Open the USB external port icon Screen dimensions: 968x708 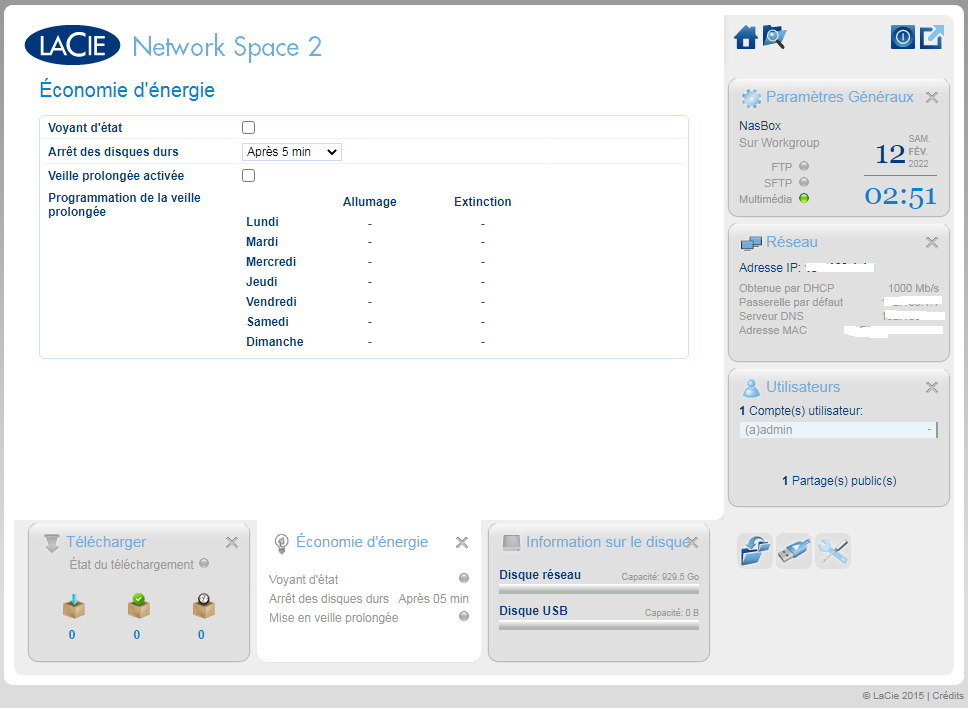(x=793, y=551)
